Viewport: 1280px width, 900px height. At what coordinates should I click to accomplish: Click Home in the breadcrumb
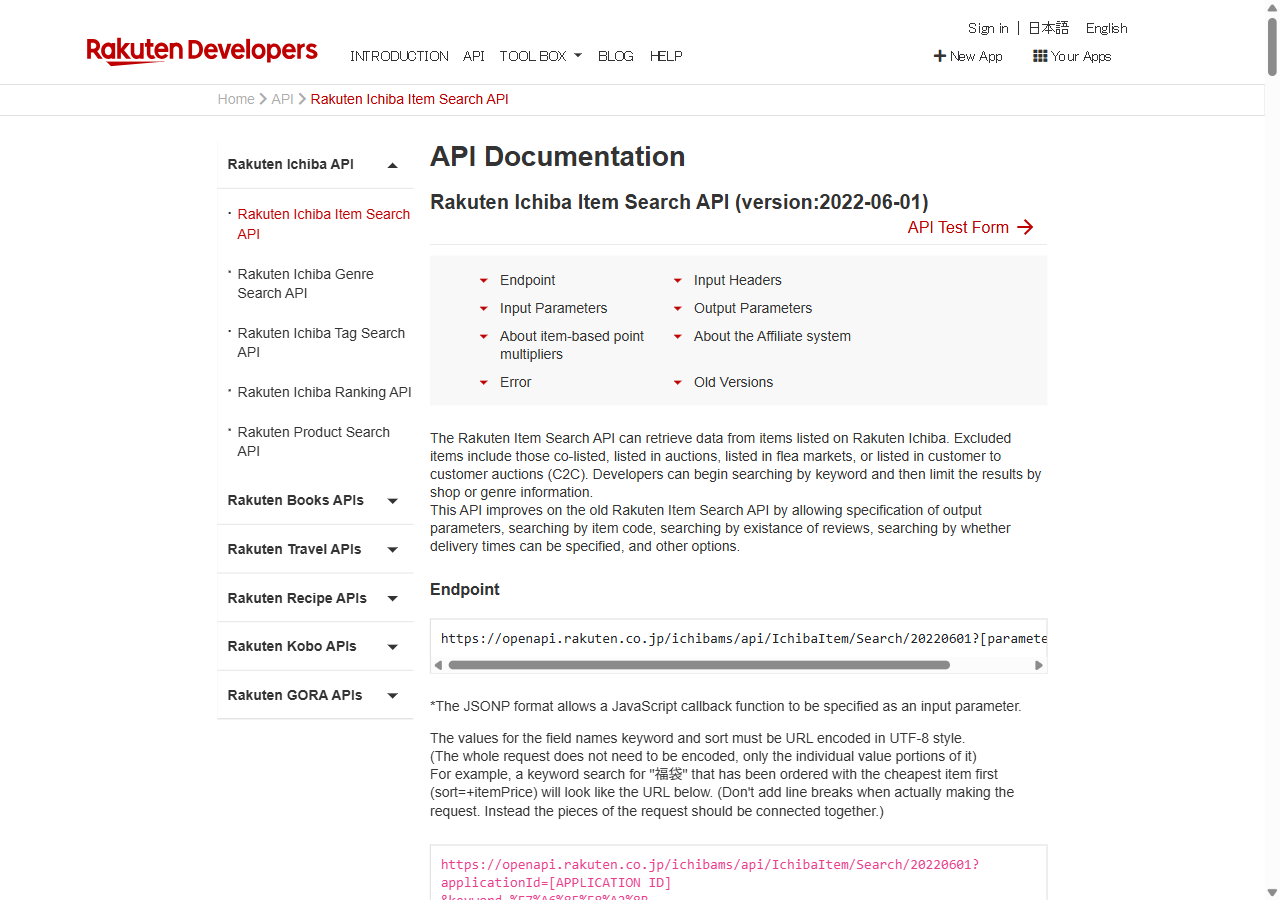pos(236,99)
